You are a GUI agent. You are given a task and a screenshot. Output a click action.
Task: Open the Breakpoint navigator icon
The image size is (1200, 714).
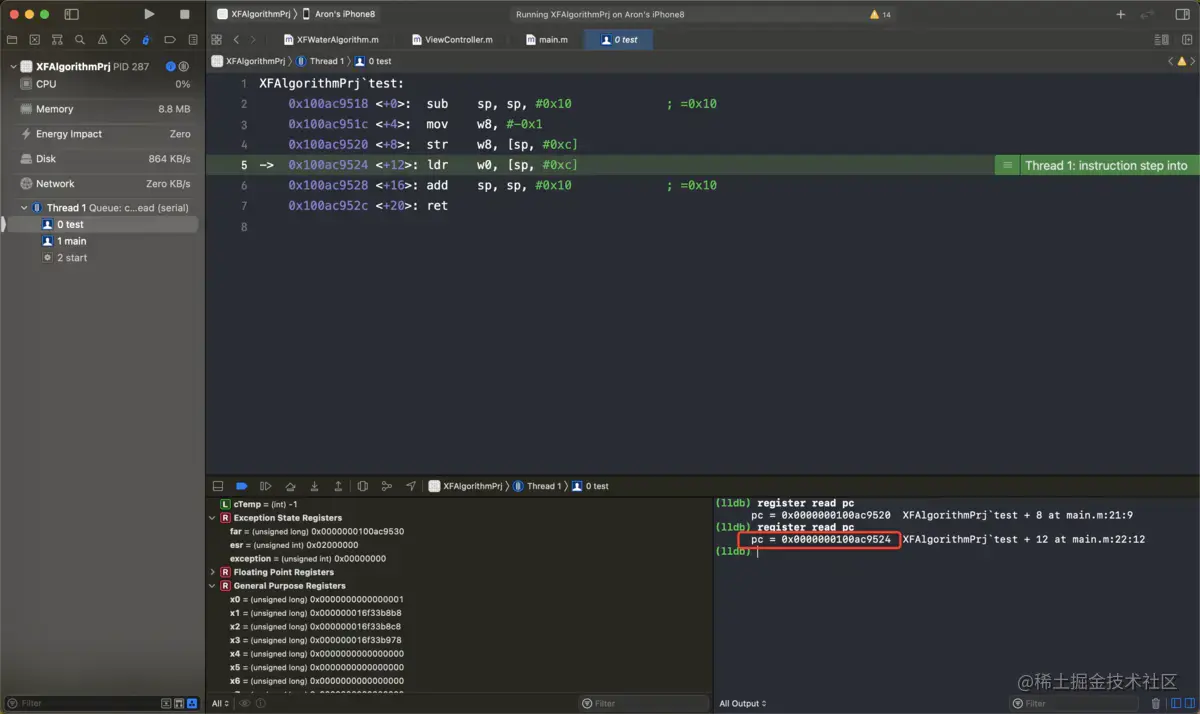click(170, 40)
